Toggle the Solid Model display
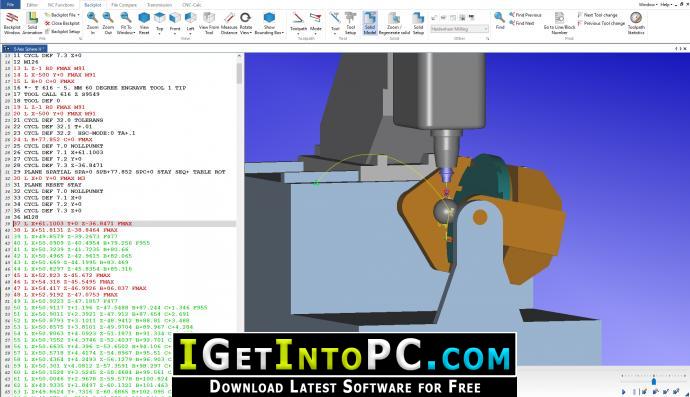 [x=370, y=23]
